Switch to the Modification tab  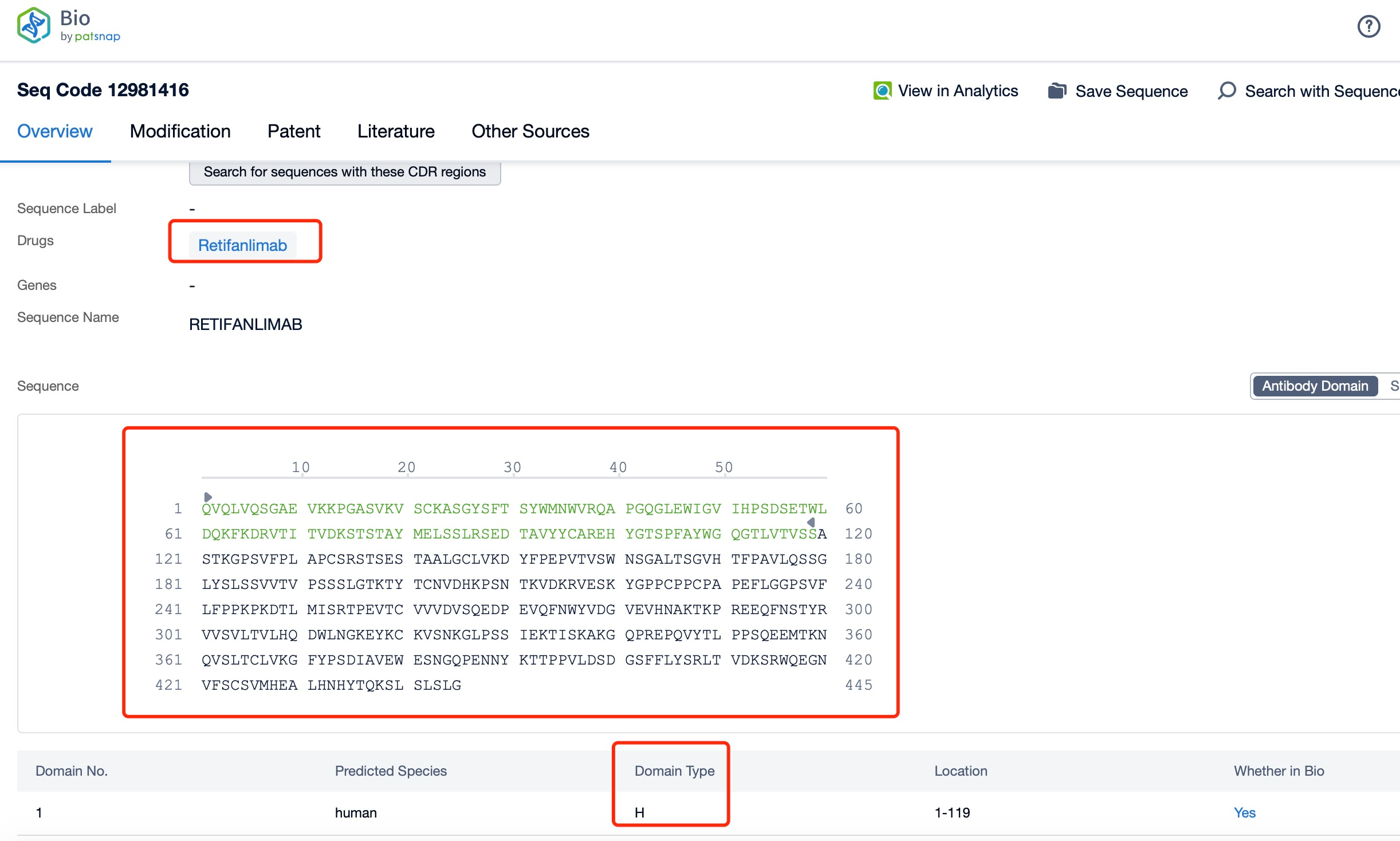point(178,131)
